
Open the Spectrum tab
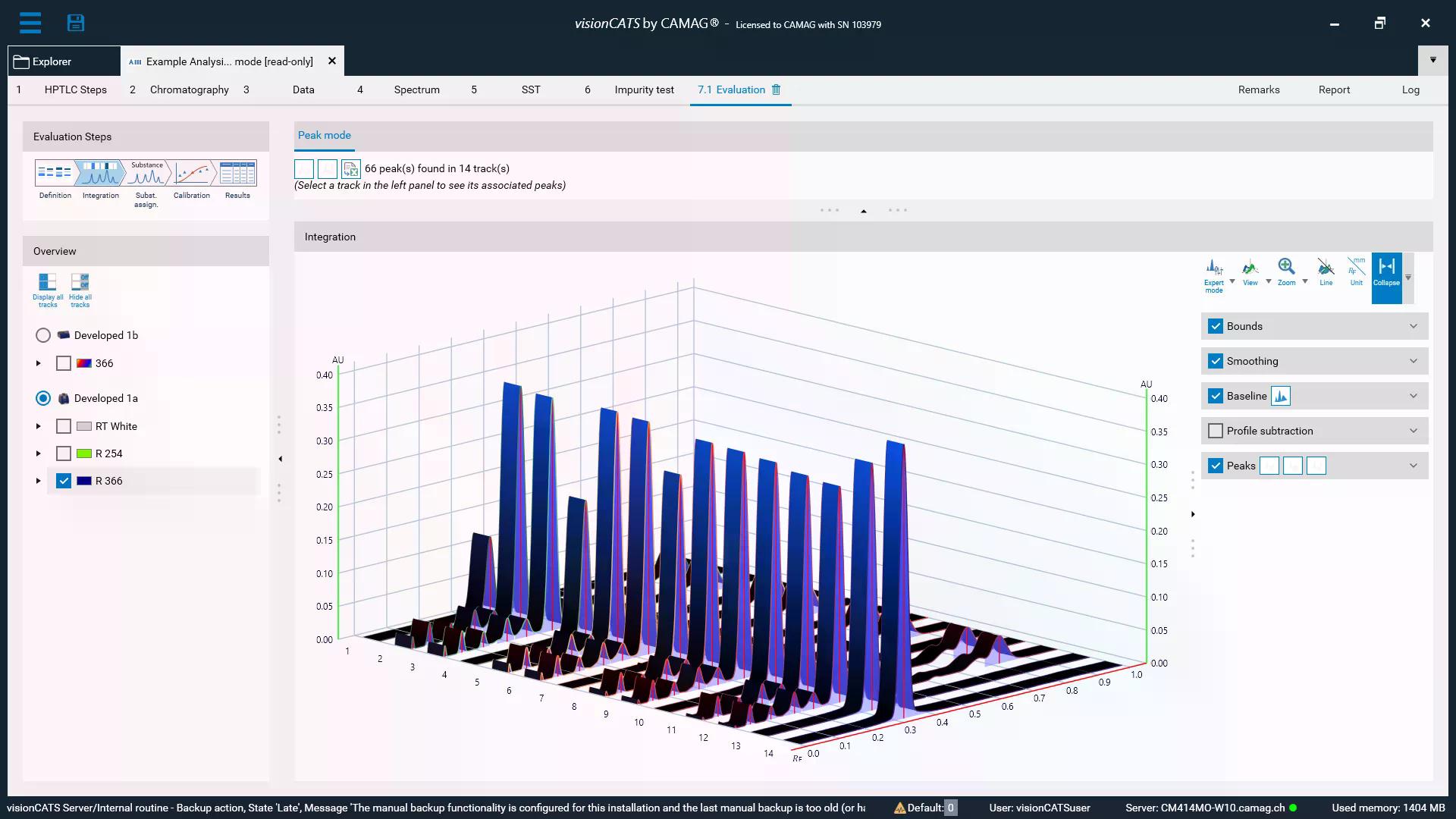pos(416,89)
